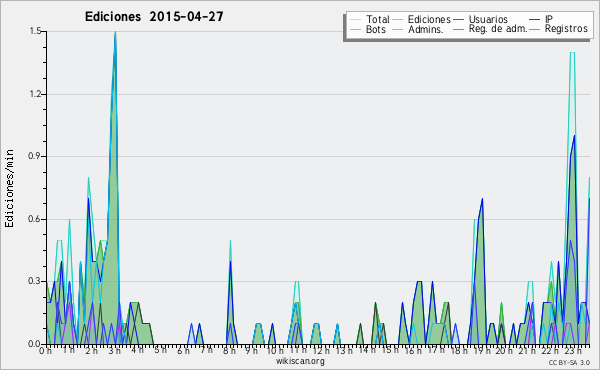The height and width of the screenshot is (370, 600).
Task: Click the Admins. legend label
Action: [x=426, y=29]
